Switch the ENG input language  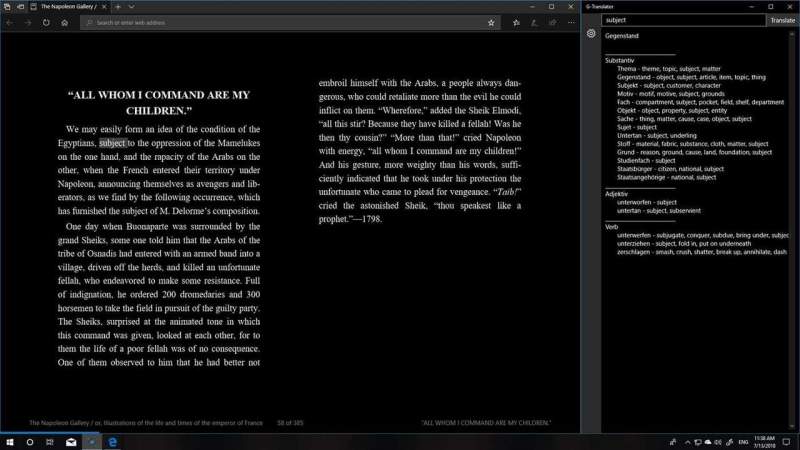[743, 442]
